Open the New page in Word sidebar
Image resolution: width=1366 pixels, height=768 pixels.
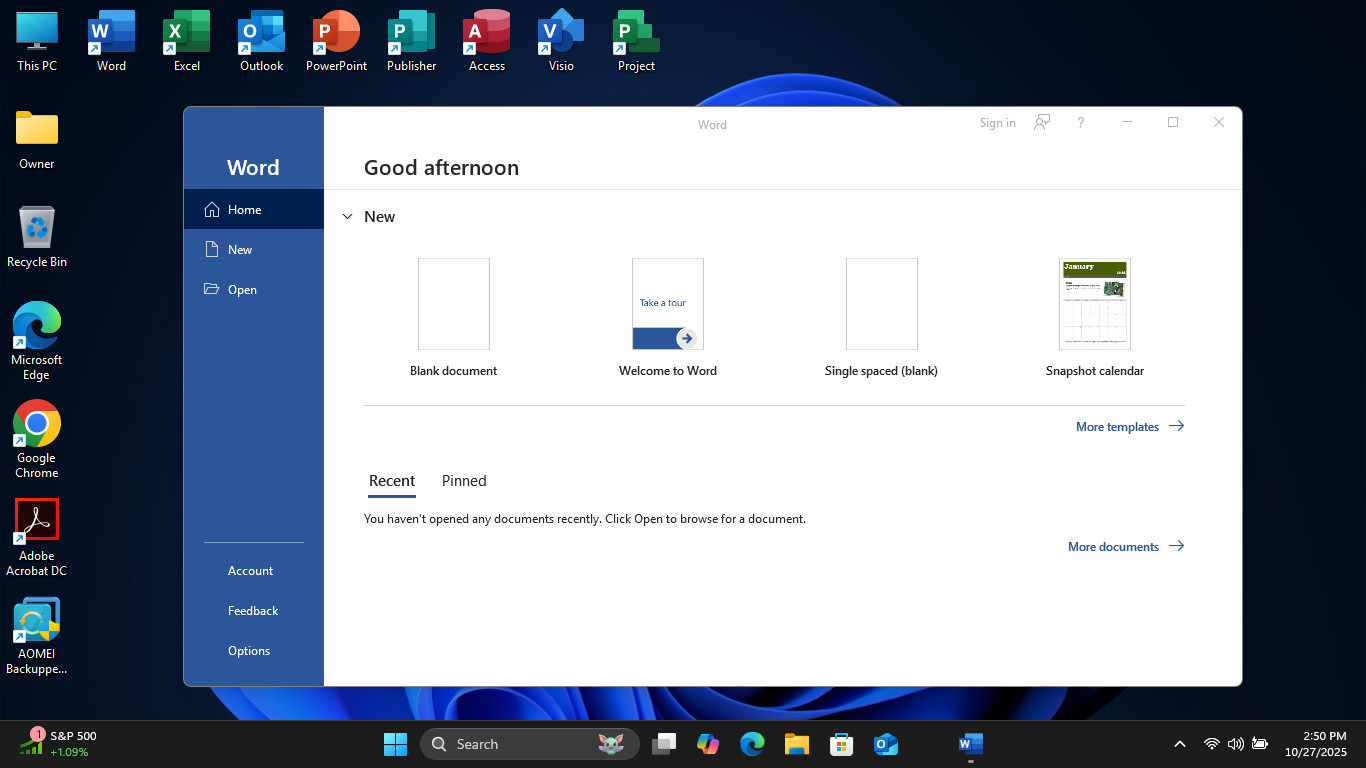pos(254,249)
